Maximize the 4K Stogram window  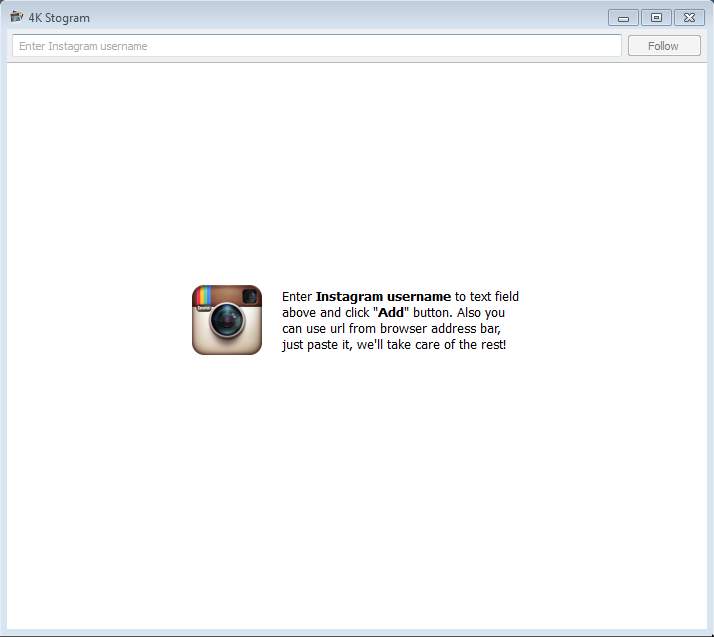[656, 18]
